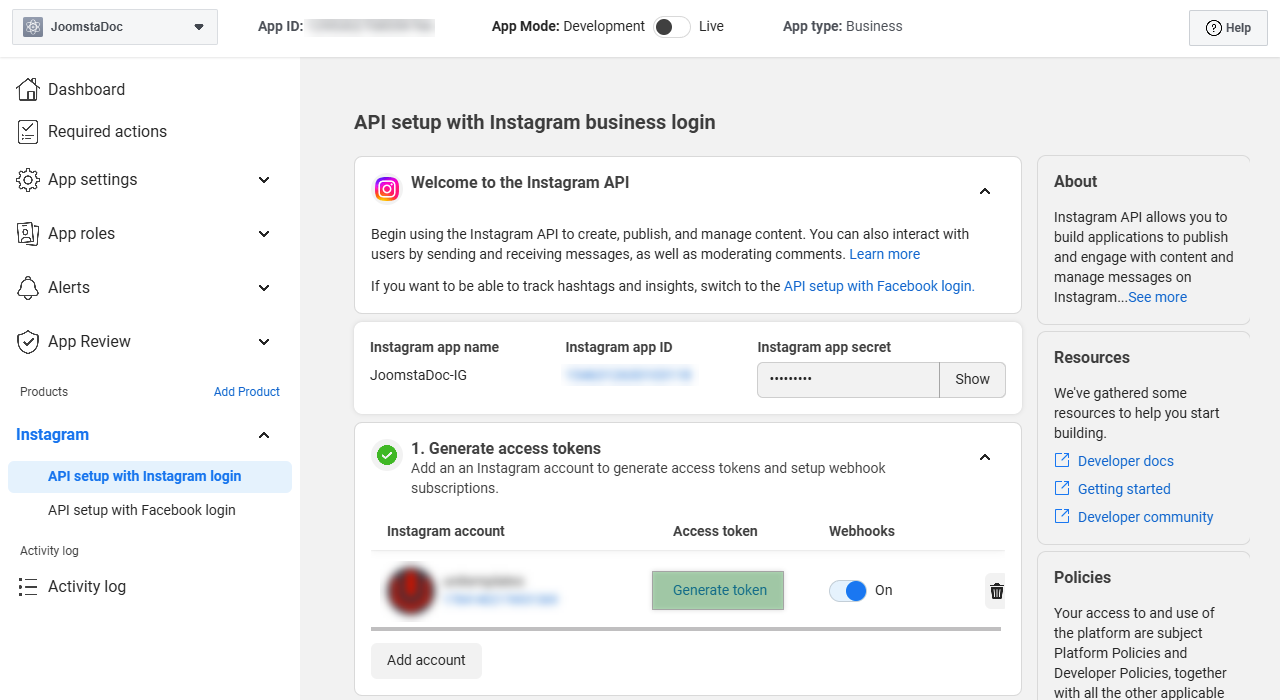
Task: Turn off the Webhooks switch
Action: pos(848,591)
